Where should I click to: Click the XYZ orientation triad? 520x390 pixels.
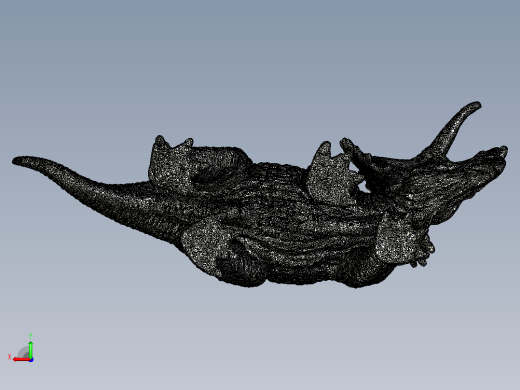(x=21, y=348)
